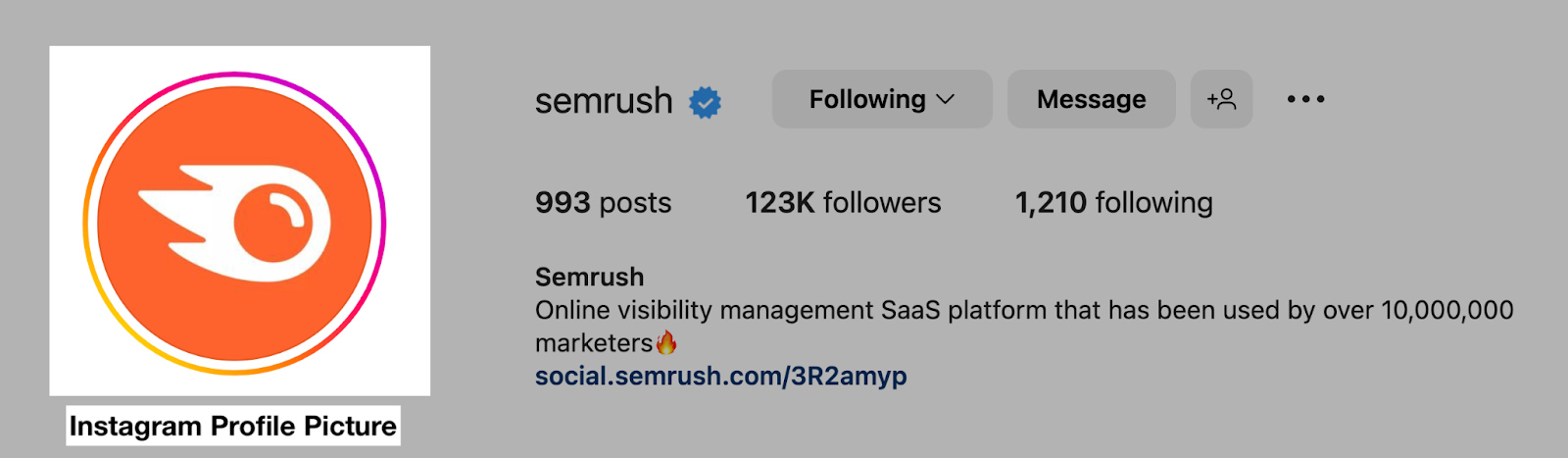Click the fire emoji in the bio
The height and width of the screenshot is (458, 1568).
pyautogui.click(x=666, y=342)
